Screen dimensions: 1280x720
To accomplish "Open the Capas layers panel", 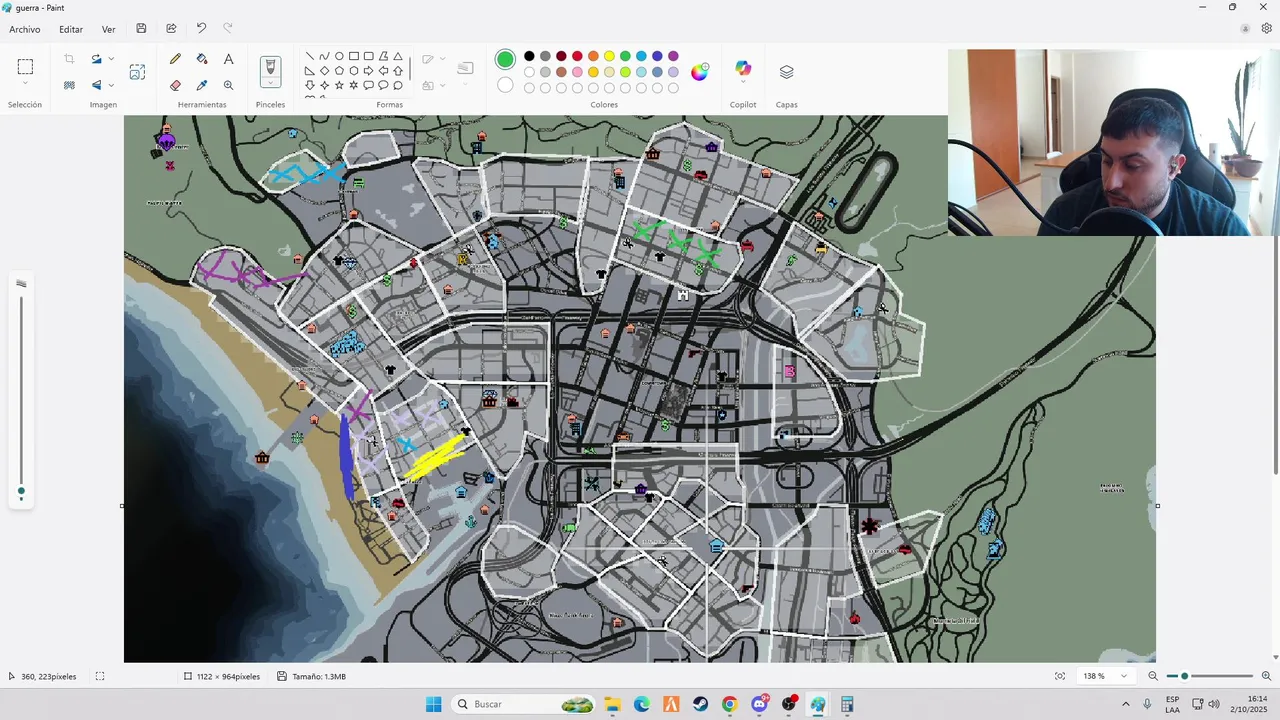I will (x=786, y=72).
